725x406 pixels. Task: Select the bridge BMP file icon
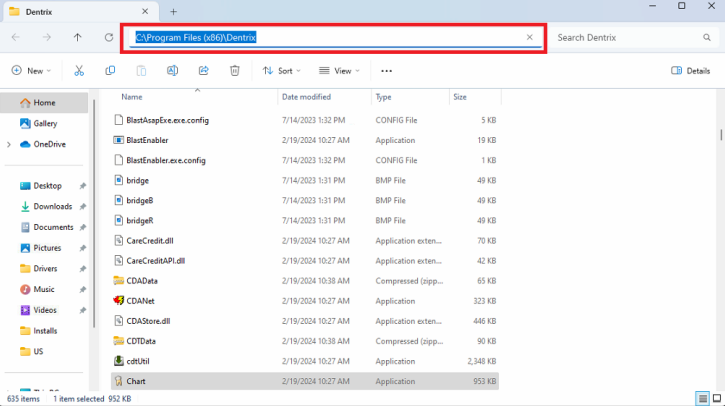click(118, 180)
